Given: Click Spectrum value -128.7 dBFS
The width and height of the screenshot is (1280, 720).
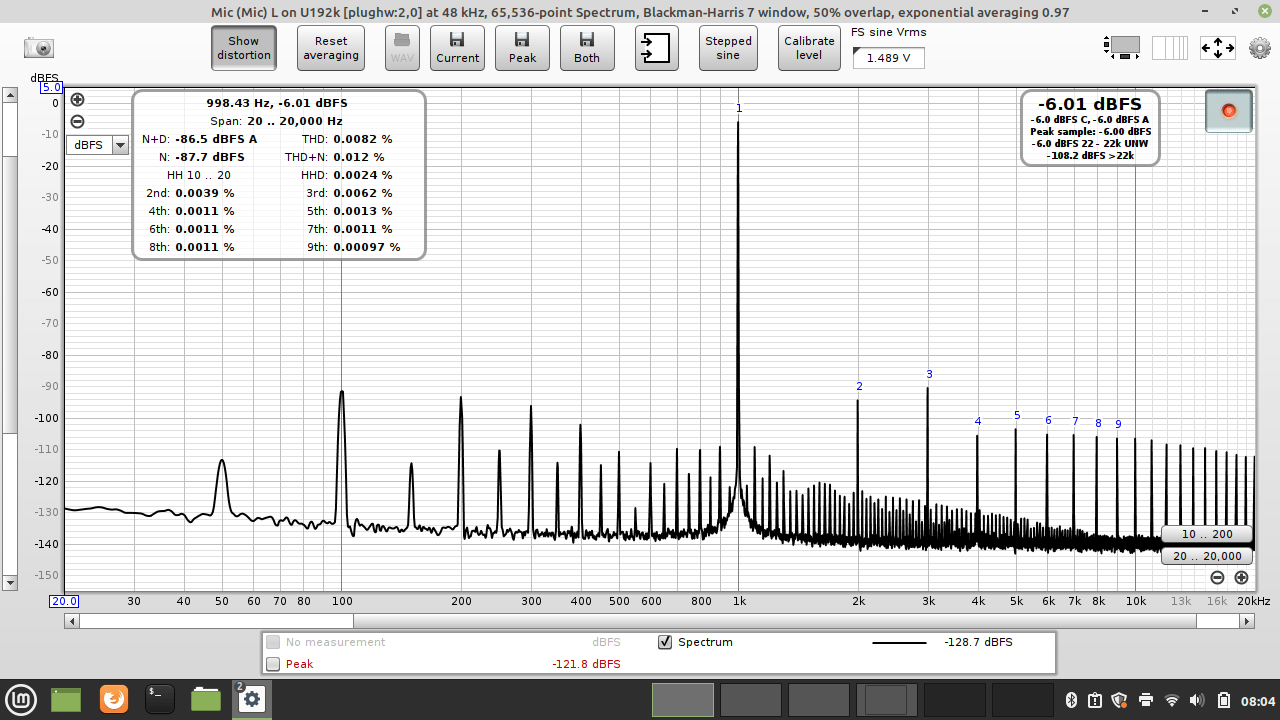Looking at the screenshot, I should click(x=978, y=642).
